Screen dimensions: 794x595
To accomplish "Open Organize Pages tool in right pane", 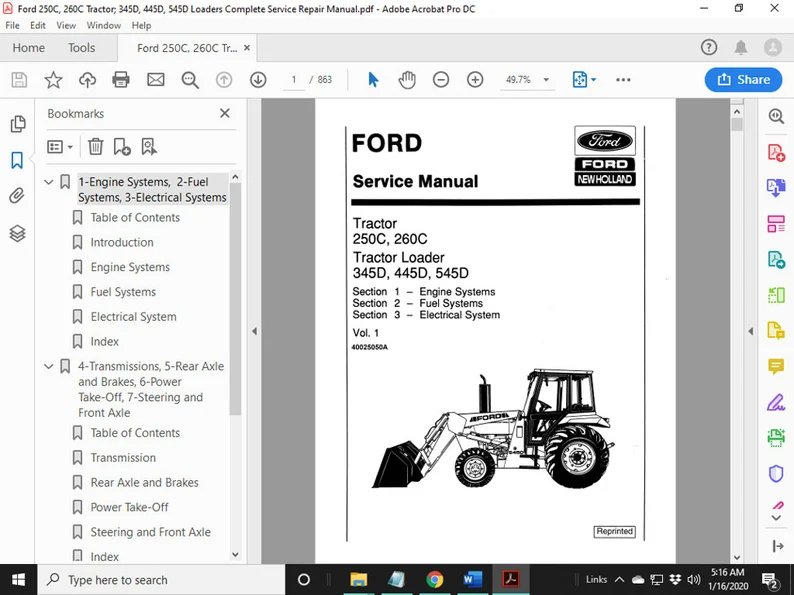I will tap(776, 224).
